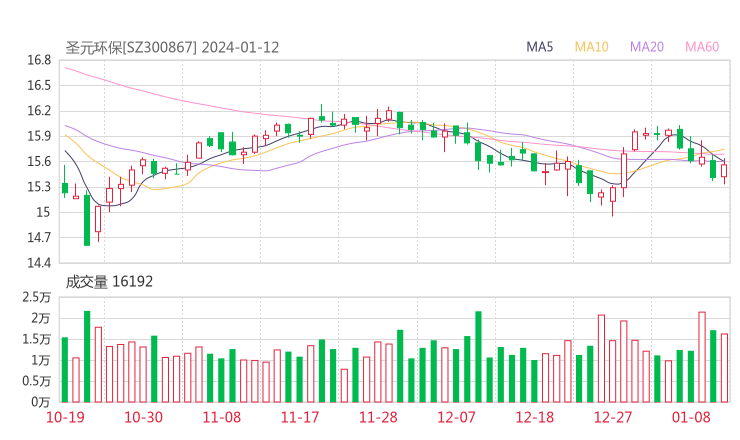Image resolution: width=740 pixels, height=440 pixels.
Task: Click the 16.5 price axis value
Action: [x=39, y=85]
